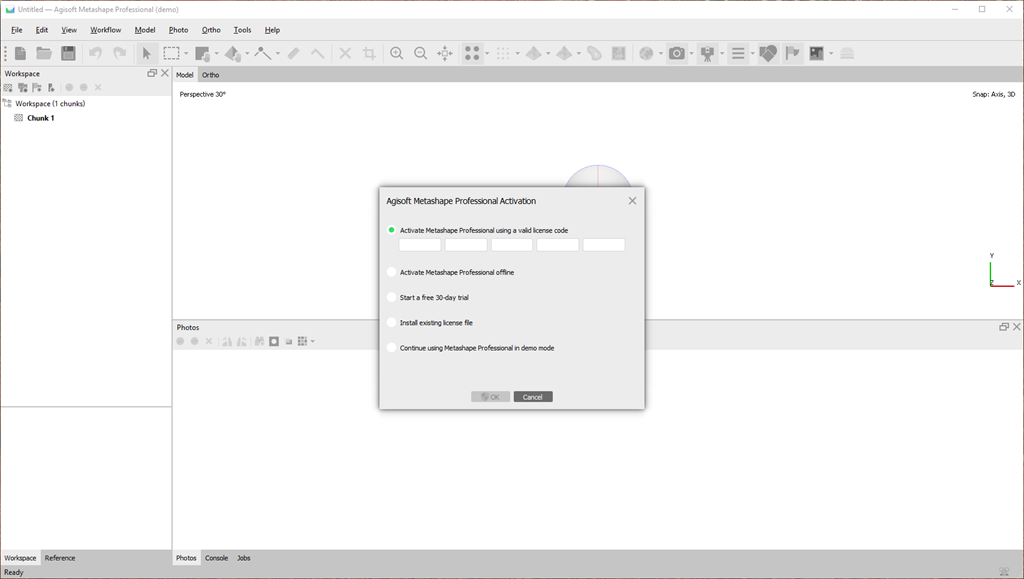Screen dimensions: 1024x579
Task: Click the Crop selection icon
Action: click(x=370, y=54)
